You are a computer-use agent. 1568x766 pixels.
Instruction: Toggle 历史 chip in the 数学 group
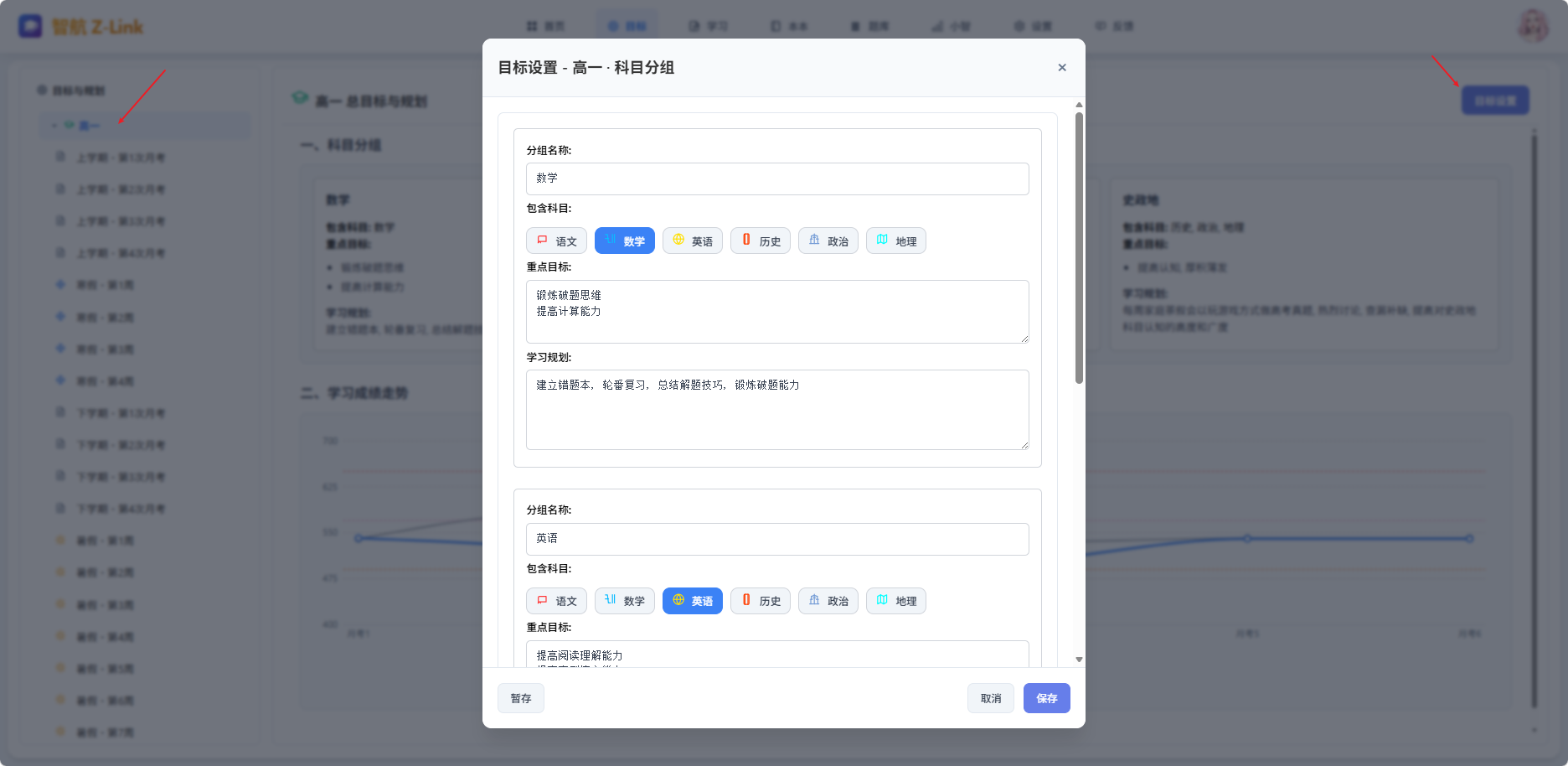pyautogui.click(x=761, y=241)
